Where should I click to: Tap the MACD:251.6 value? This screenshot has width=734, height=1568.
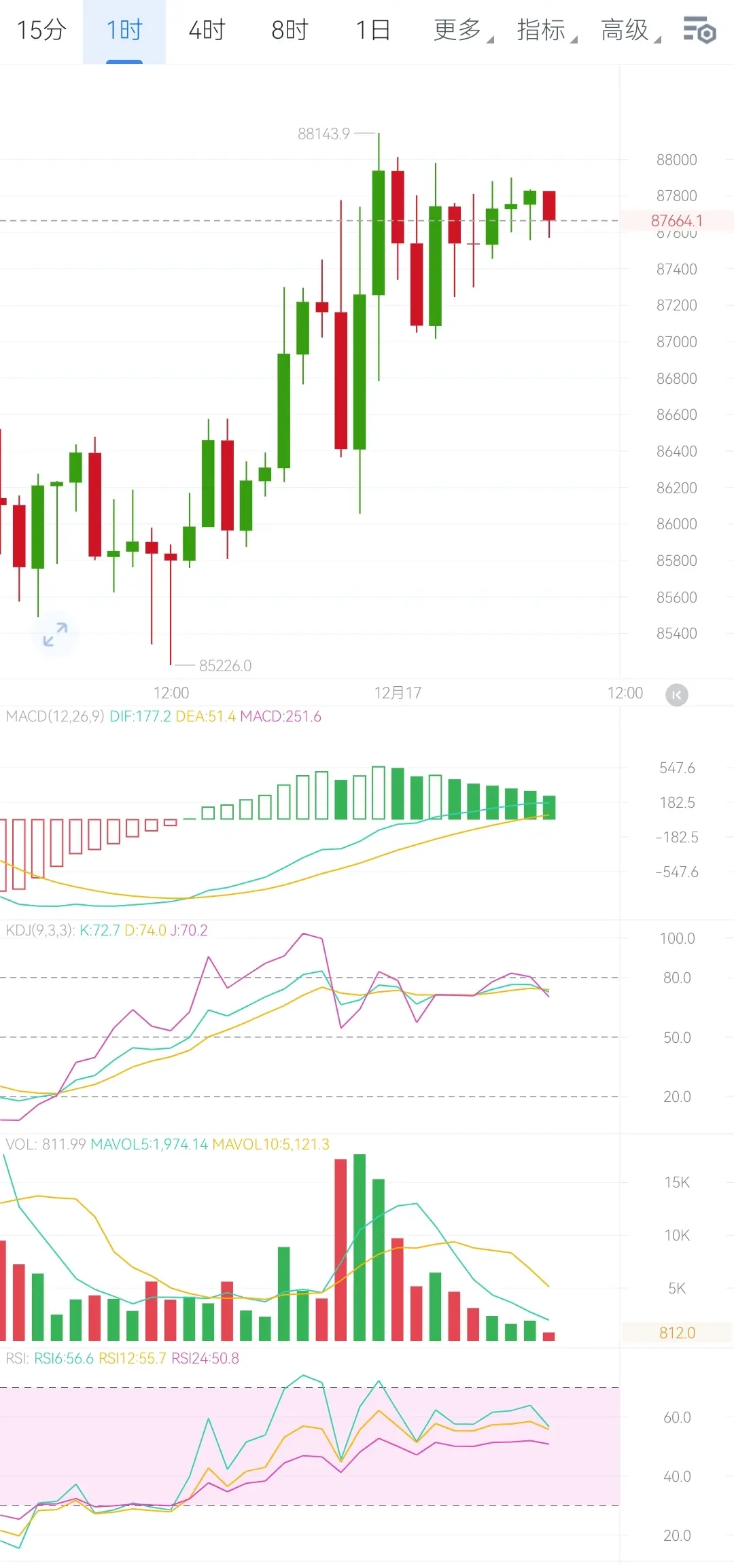point(281,716)
